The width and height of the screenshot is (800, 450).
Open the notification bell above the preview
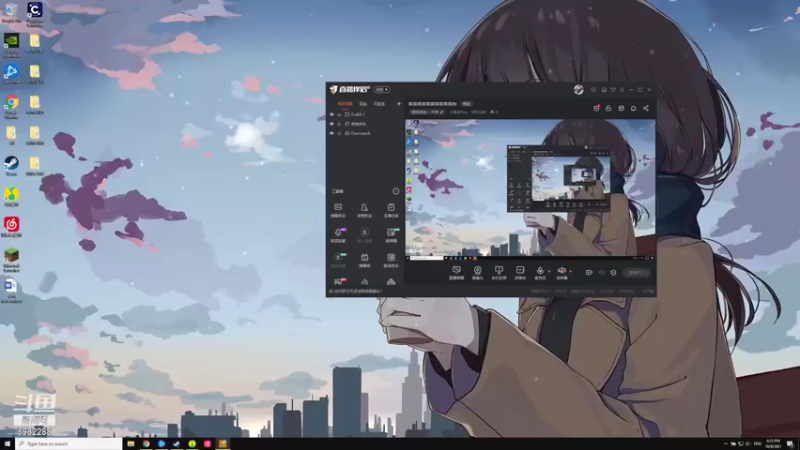point(633,108)
